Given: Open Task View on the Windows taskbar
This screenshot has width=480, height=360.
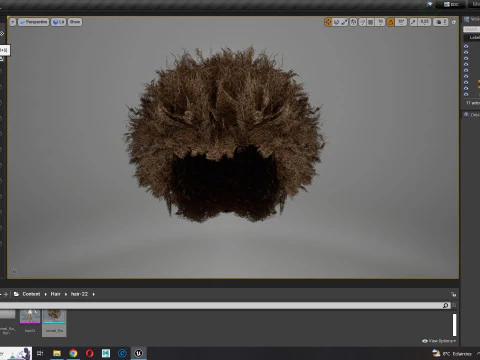Looking at the screenshot, I should tap(40, 353).
